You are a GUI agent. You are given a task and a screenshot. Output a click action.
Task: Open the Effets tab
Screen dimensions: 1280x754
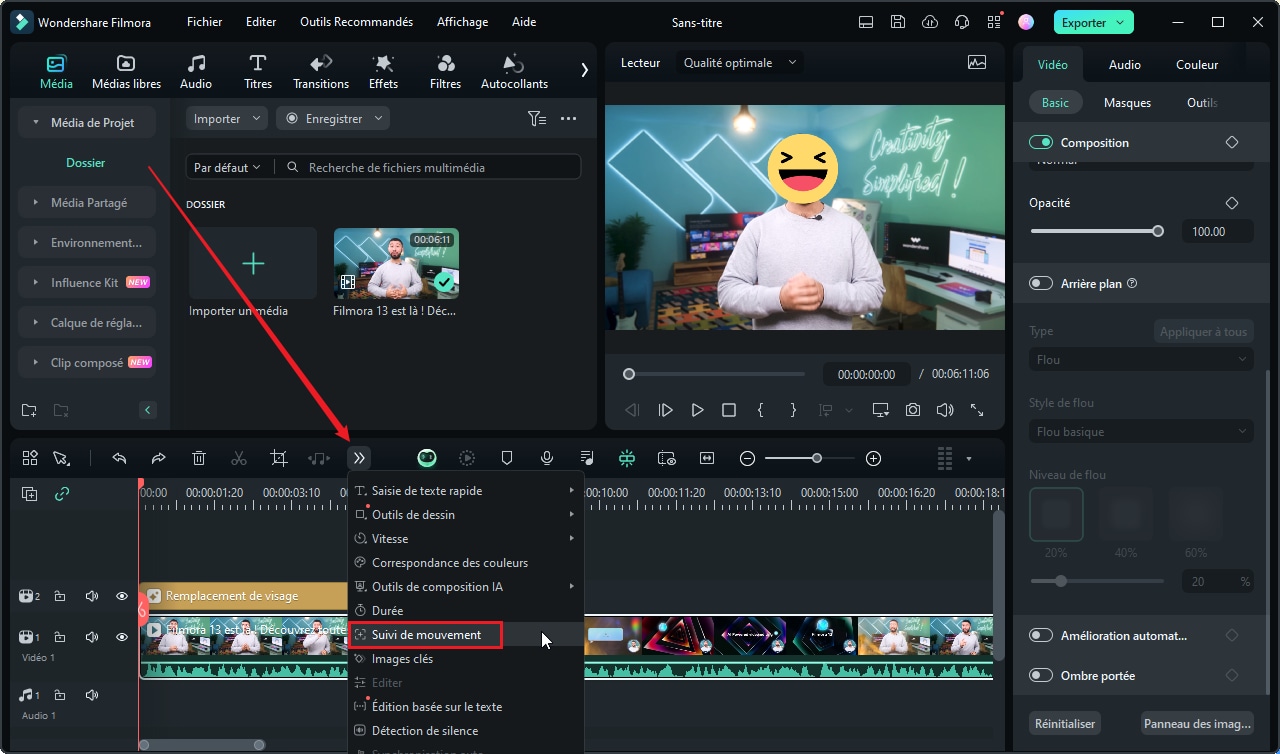coord(383,72)
